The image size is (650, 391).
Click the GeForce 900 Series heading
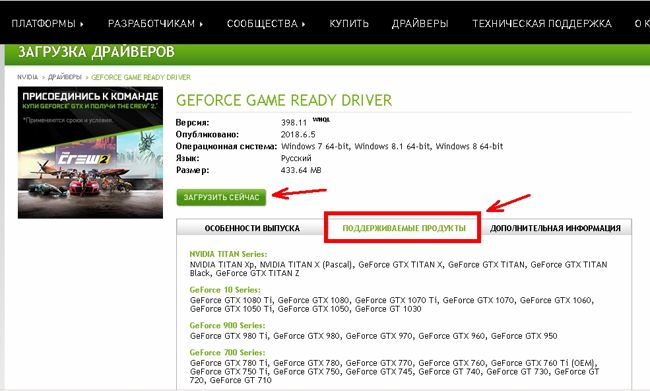point(227,325)
